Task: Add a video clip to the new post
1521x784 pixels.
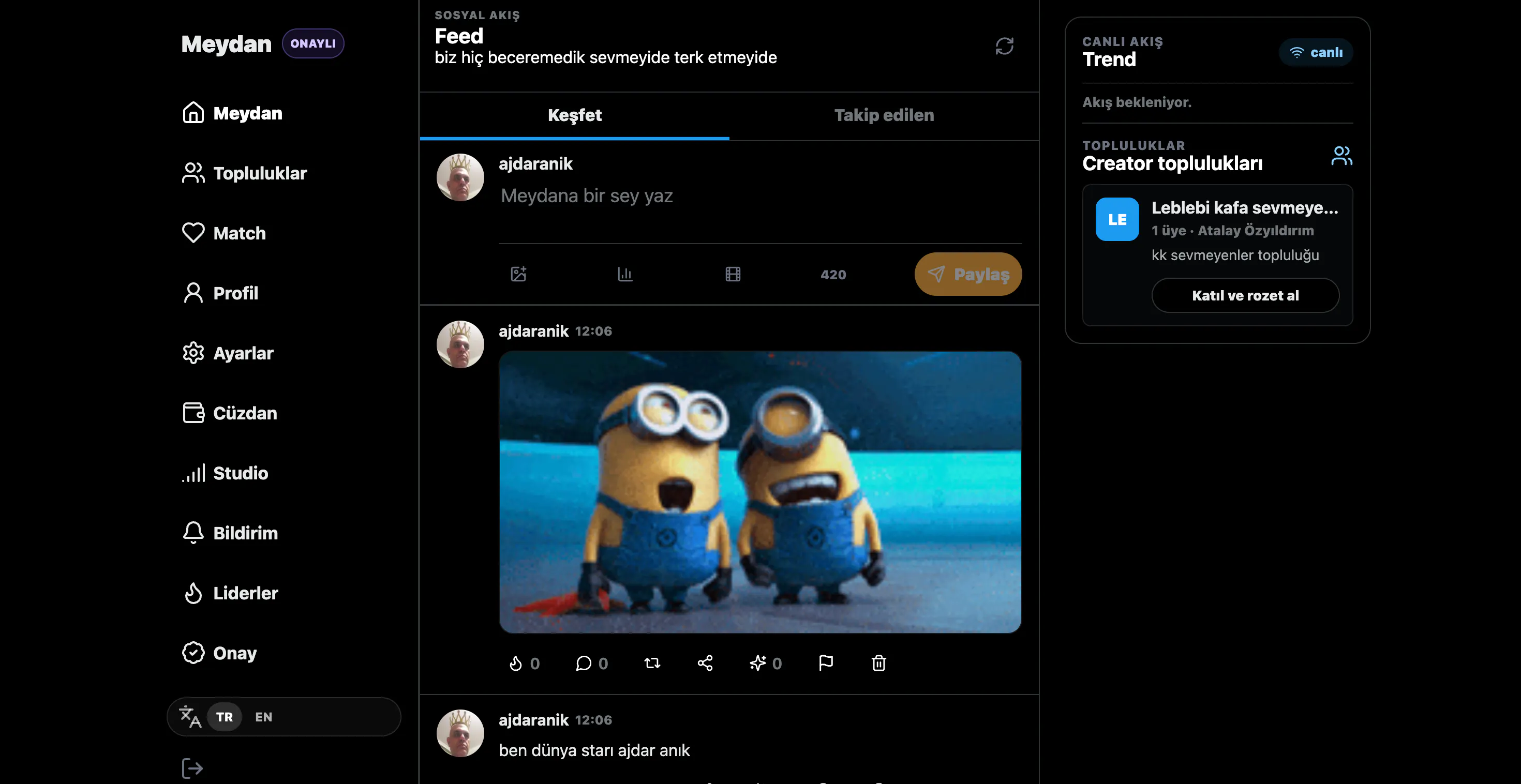Action: tap(733, 274)
